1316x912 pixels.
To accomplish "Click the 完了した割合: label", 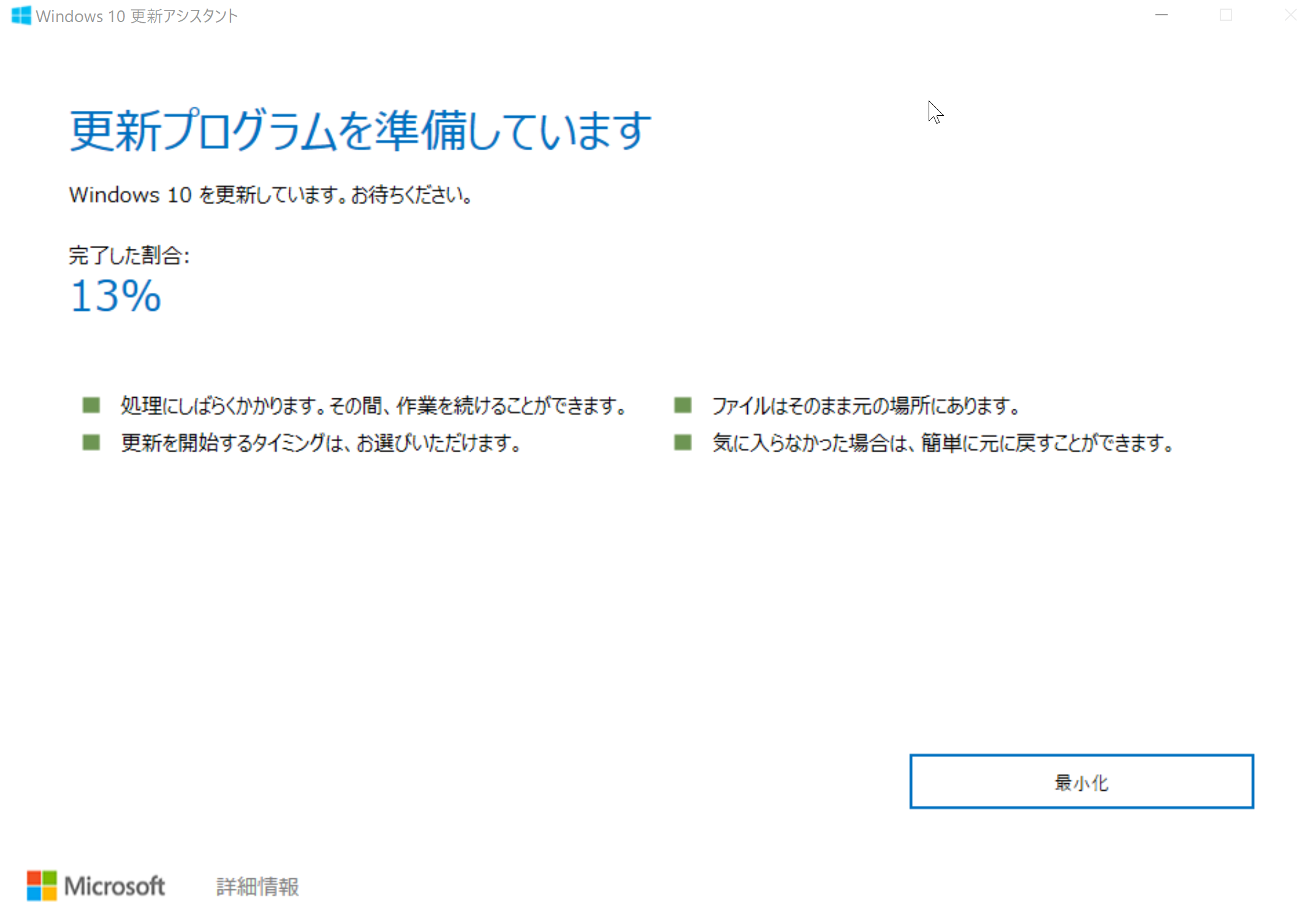I will (x=129, y=255).
